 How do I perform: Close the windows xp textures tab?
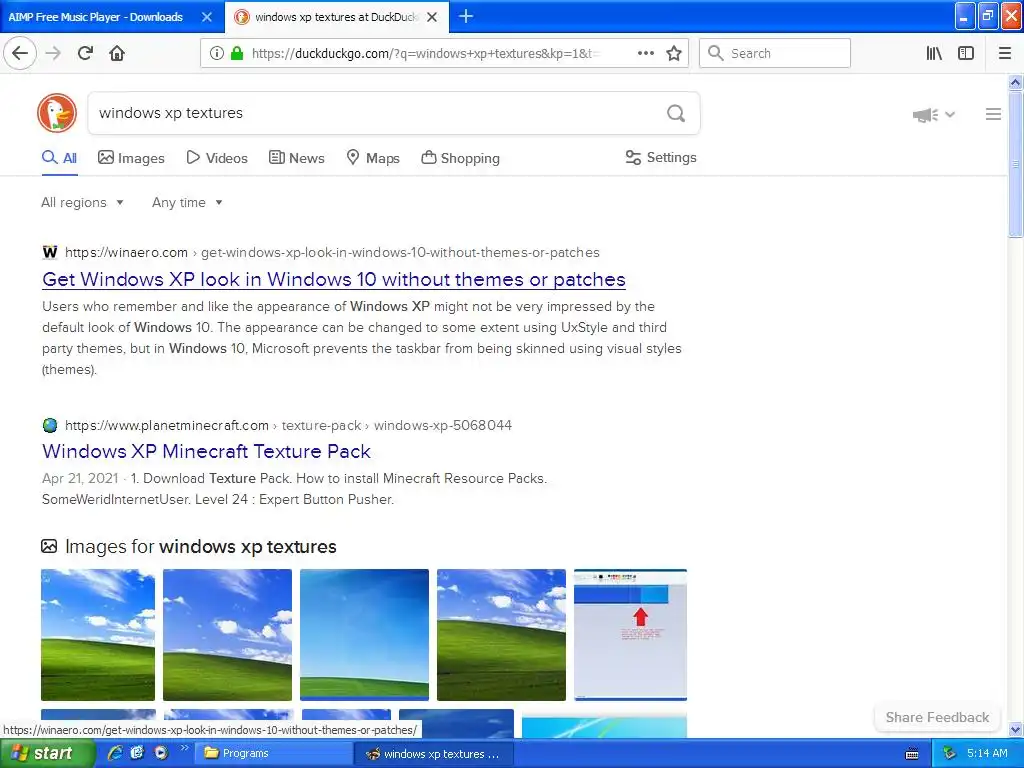click(x=432, y=17)
